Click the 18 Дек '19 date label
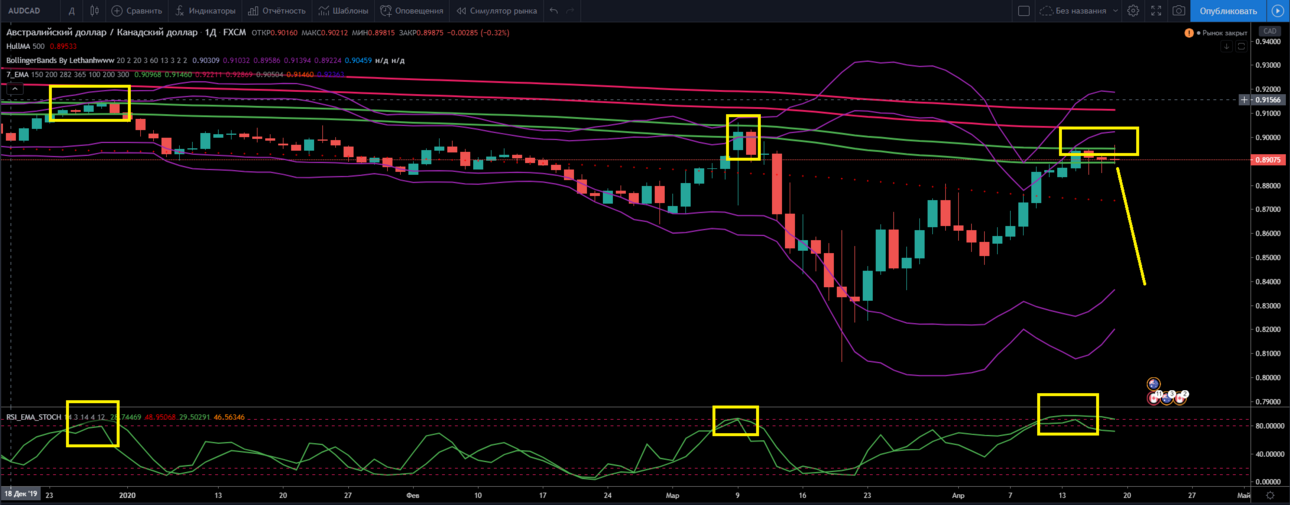The width and height of the screenshot is (1290, 505). [x=19, y=494]
